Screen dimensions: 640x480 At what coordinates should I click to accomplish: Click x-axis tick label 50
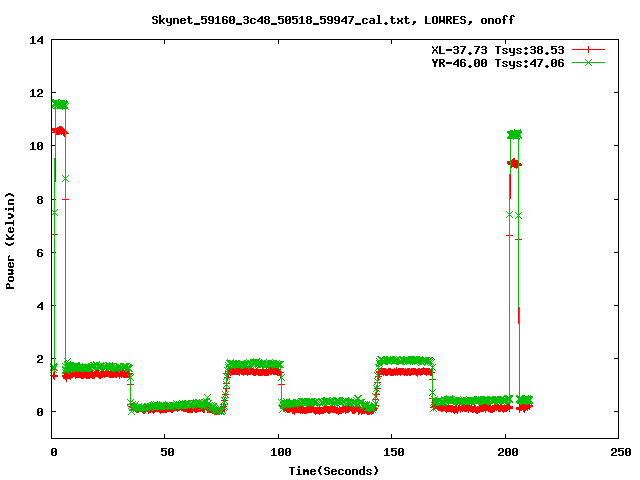[167, 452]
